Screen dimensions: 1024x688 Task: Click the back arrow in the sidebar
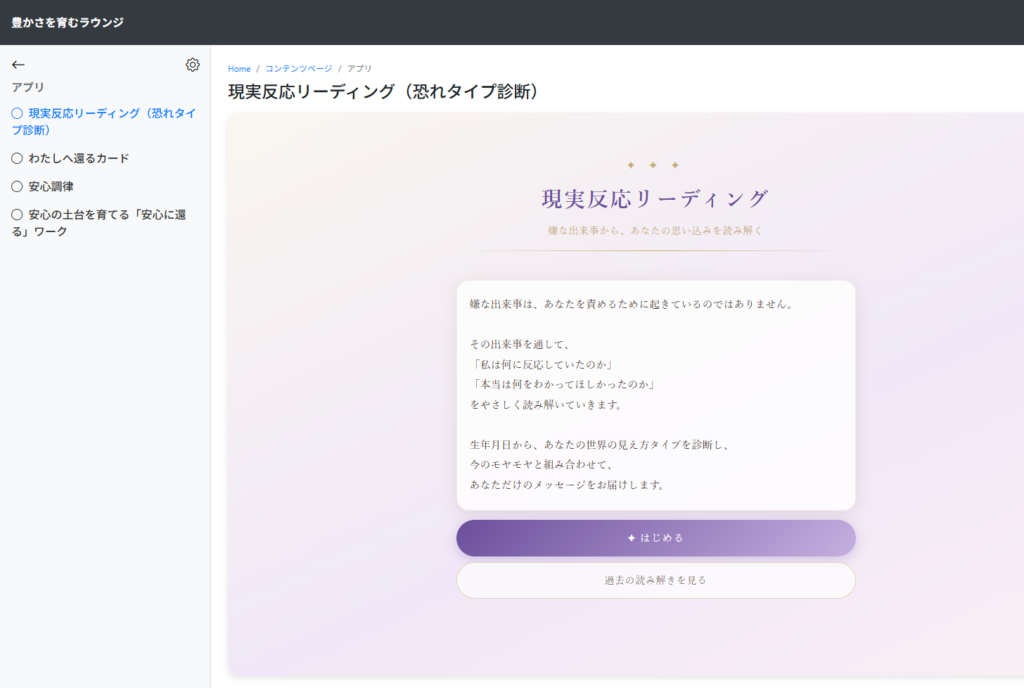click(18, 65)
